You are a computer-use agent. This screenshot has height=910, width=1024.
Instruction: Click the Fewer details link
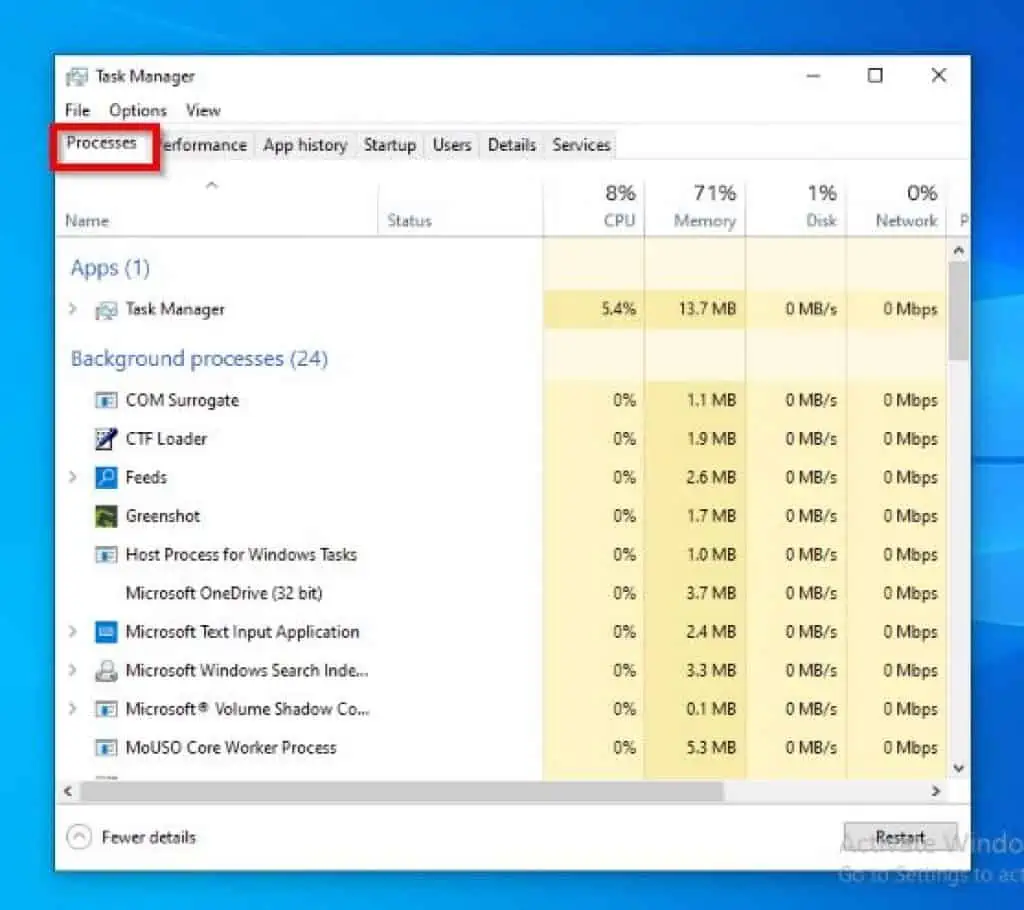tap(149, 837)
